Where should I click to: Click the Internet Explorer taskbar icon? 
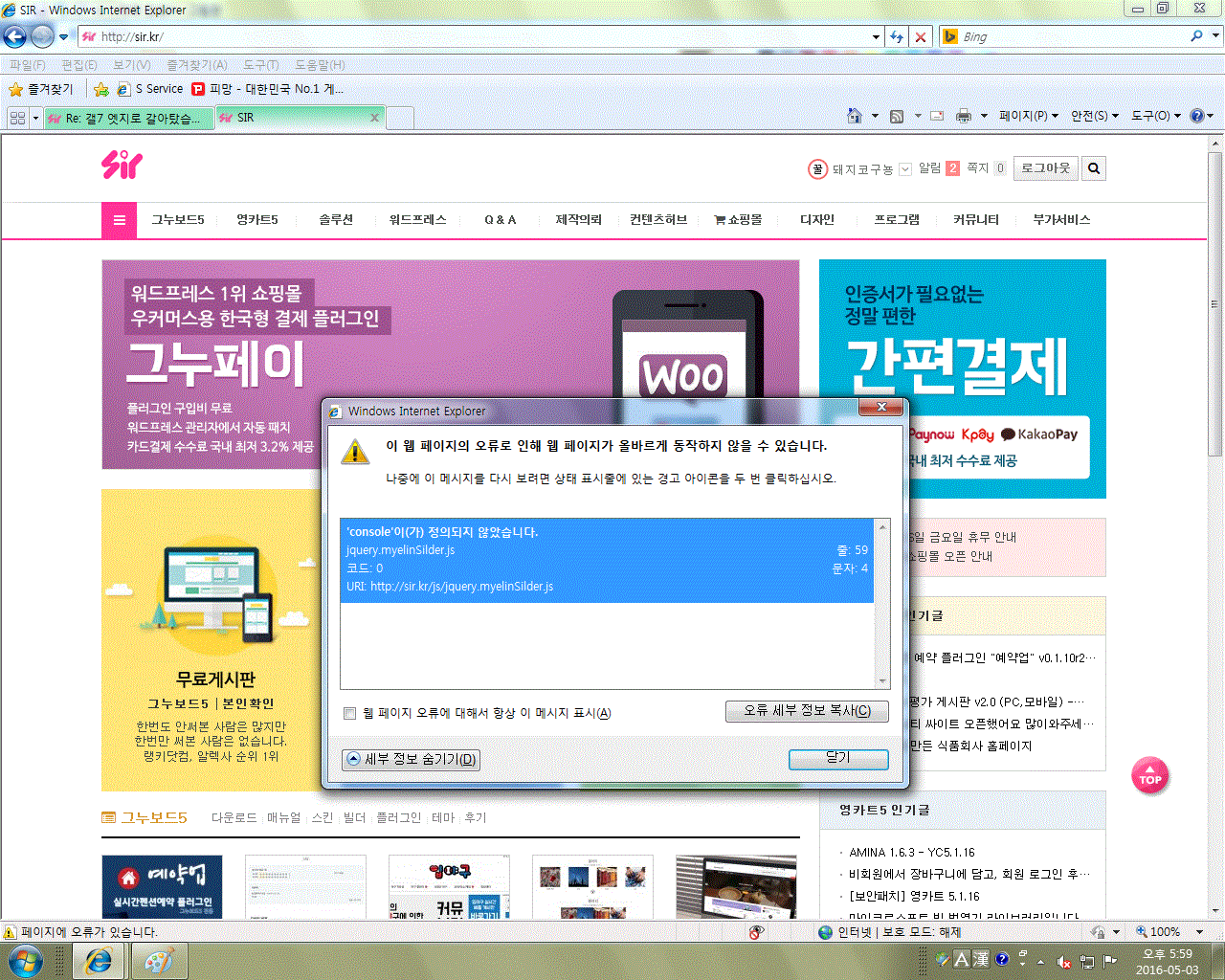98,961
